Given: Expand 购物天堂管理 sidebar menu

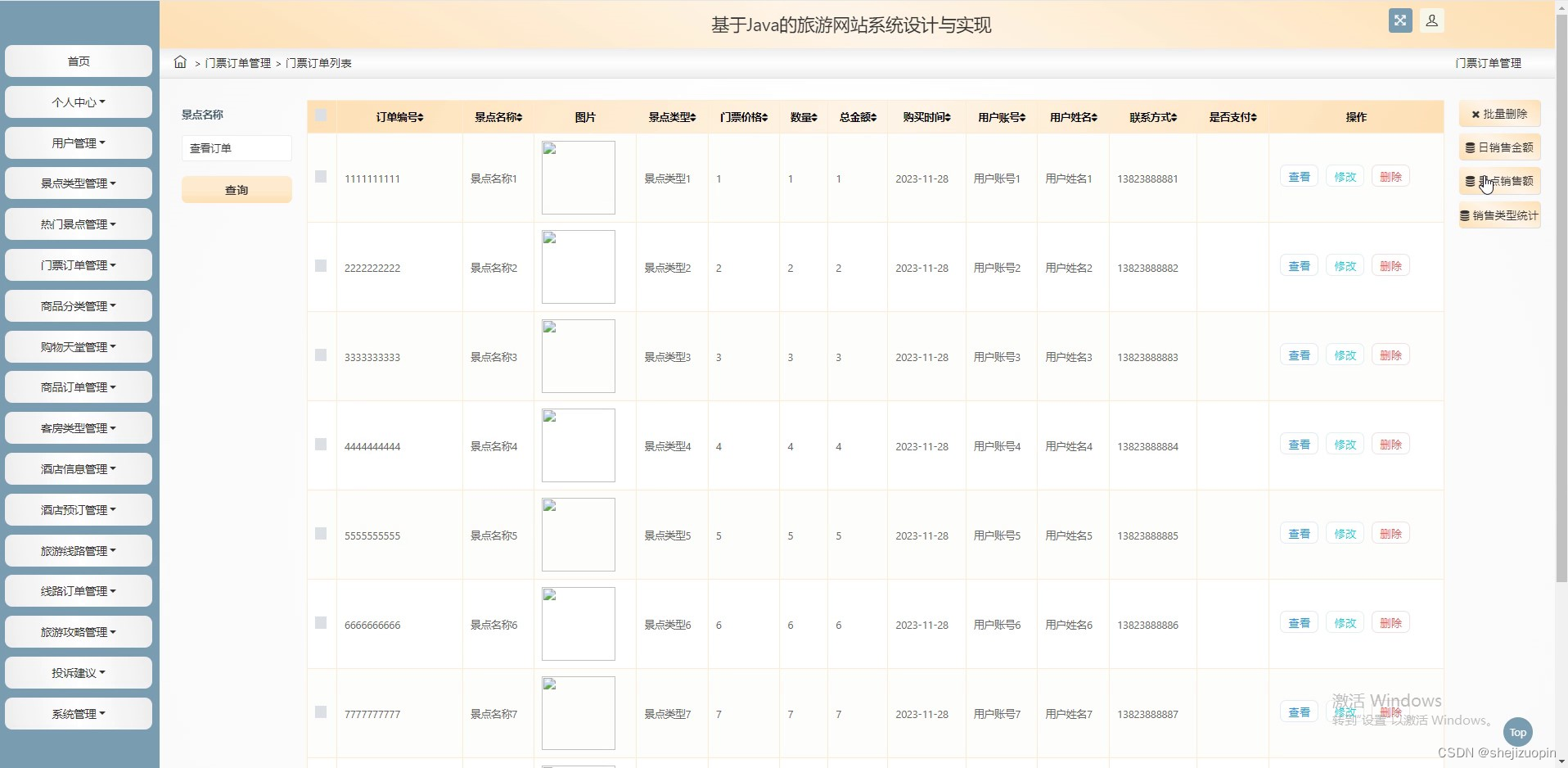Looking at the screenshot, I should 79,347.
